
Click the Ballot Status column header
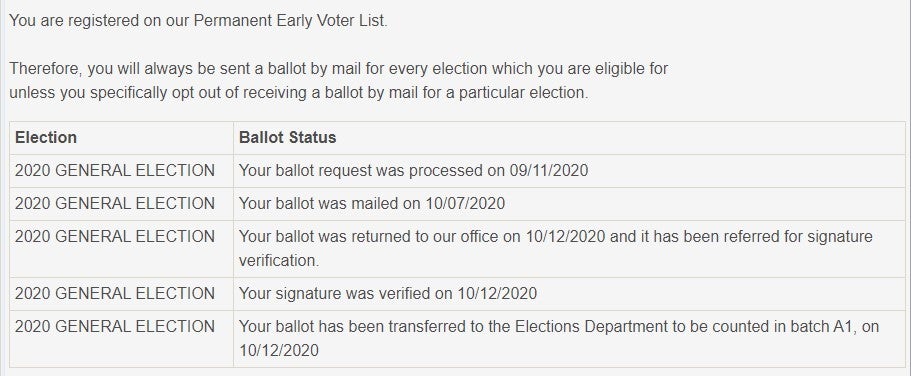[x=288, y=138]
